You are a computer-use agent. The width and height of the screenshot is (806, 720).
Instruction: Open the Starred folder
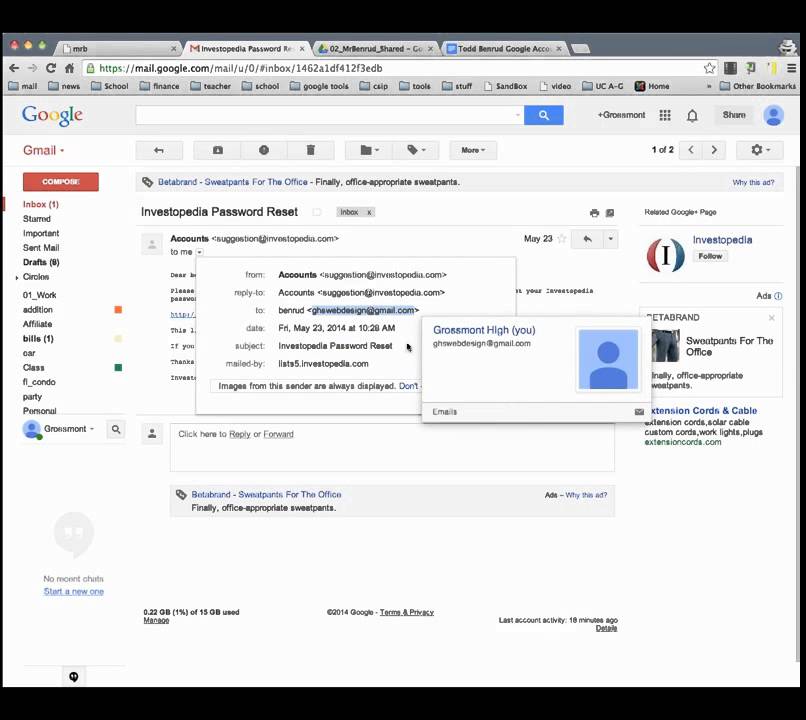click(36, 218)
